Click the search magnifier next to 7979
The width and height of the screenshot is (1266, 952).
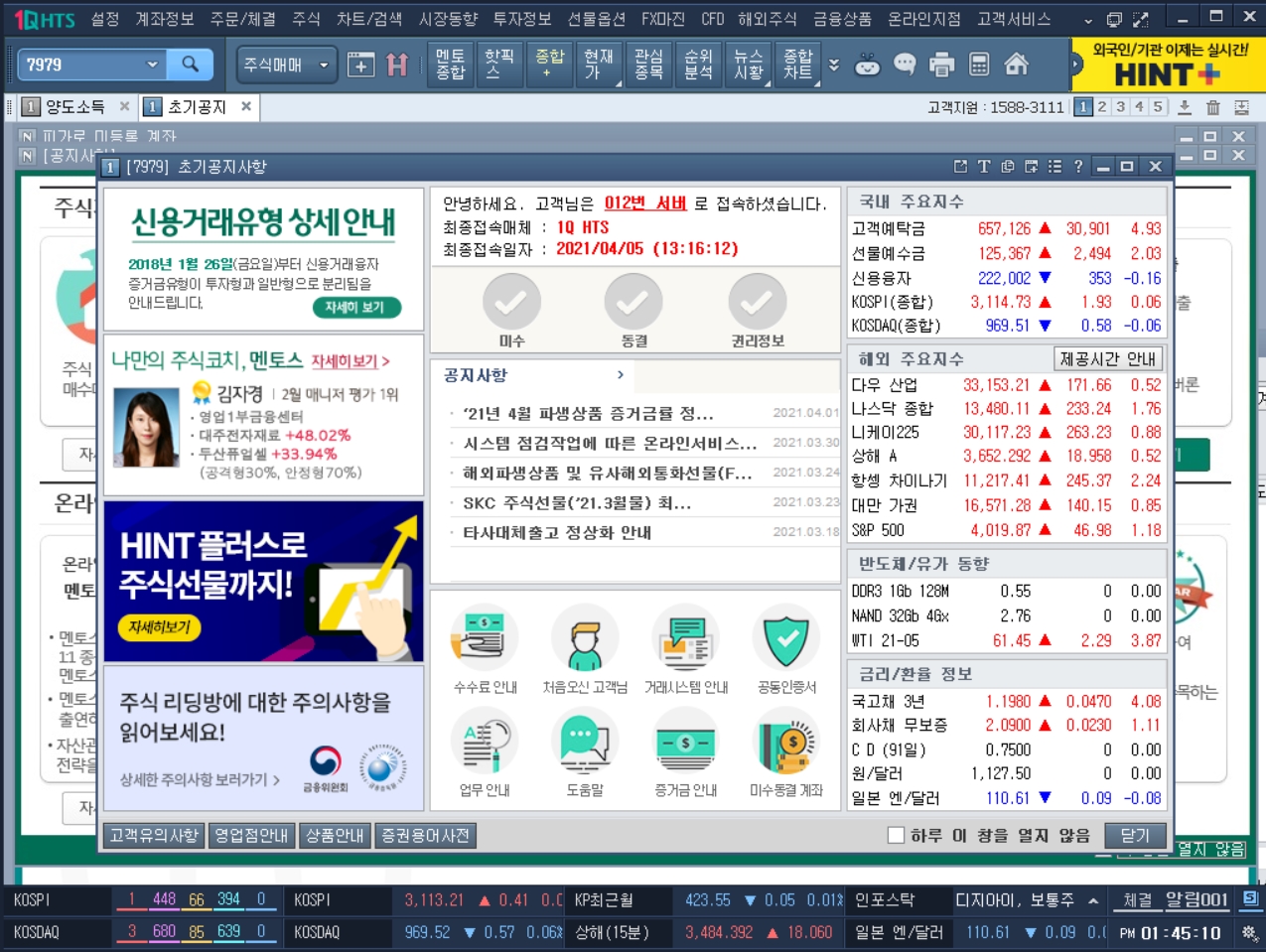coord(190,65)
